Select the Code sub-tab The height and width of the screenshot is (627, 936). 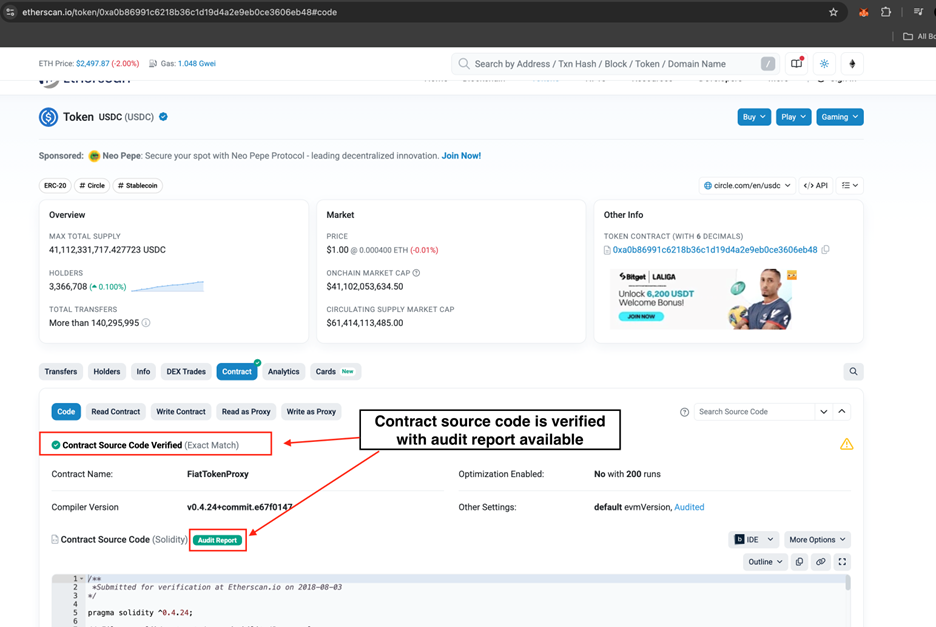click(66, 411)
